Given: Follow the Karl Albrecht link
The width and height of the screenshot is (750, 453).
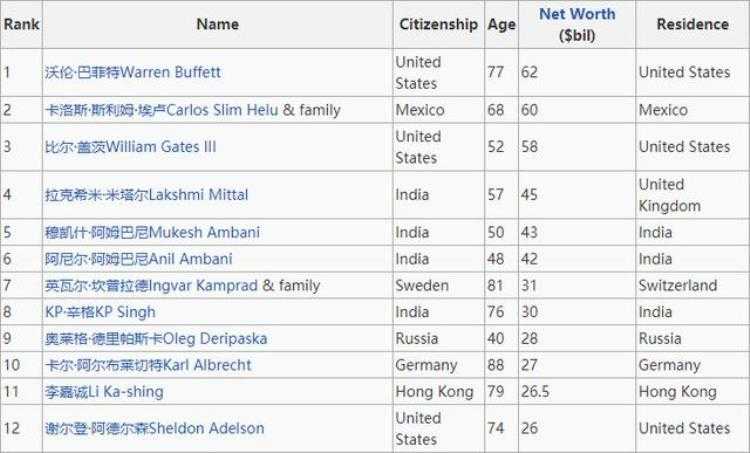Looking at the screenshot, I should 148,365.
